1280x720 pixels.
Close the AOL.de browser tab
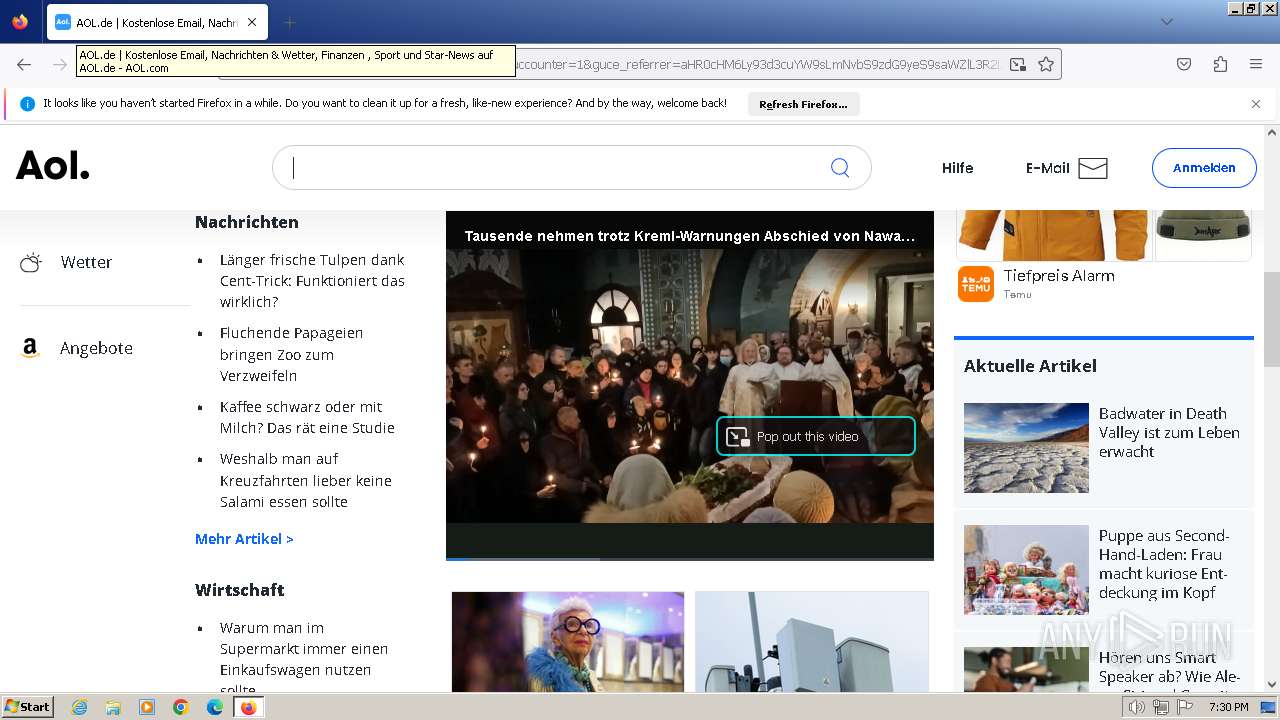pyautogui.click(x=251, y=22)
